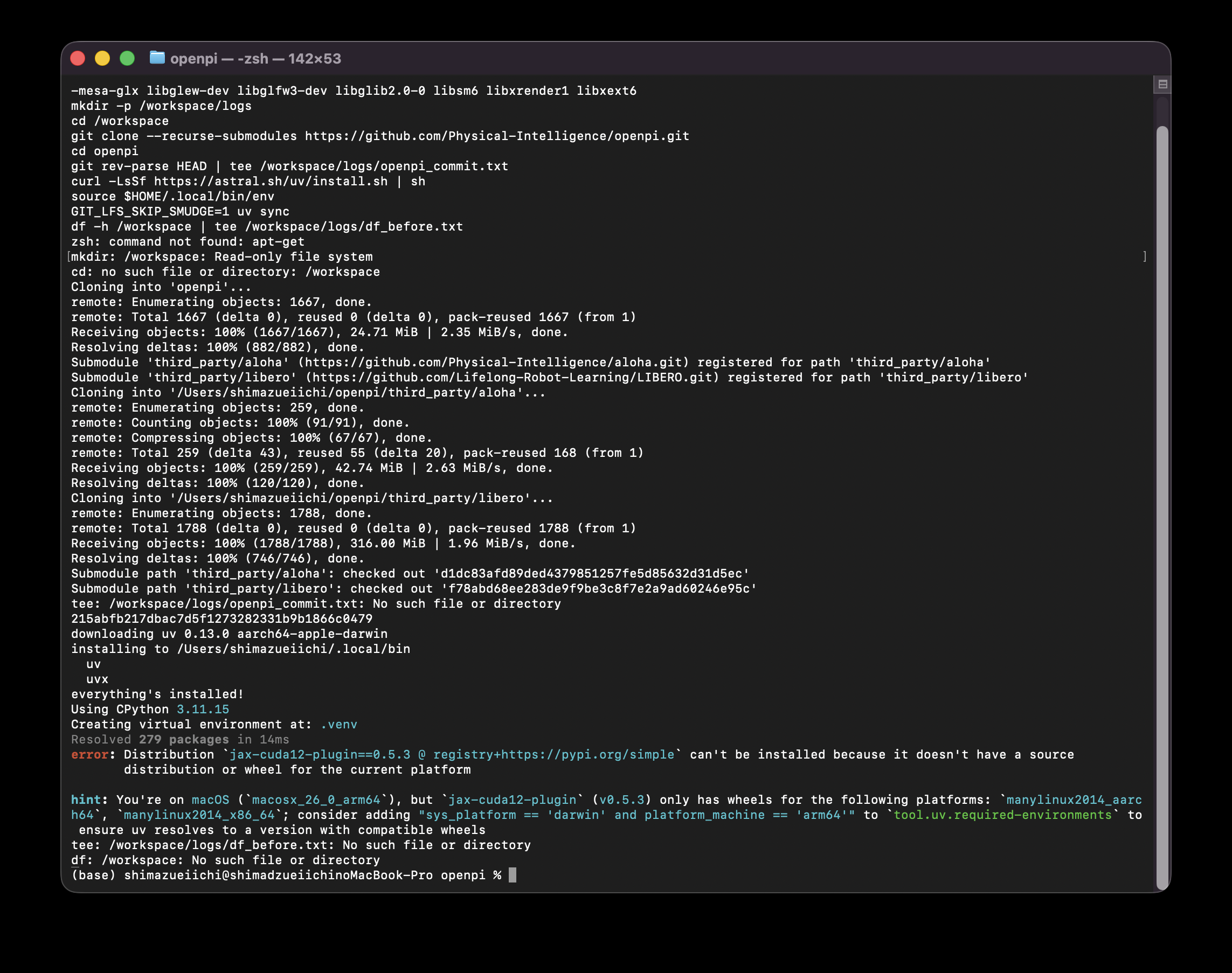The image size is (1232, 973).
Task: Close the terminal window with red button
Action: pyautogui.click(x=78, y=58)
